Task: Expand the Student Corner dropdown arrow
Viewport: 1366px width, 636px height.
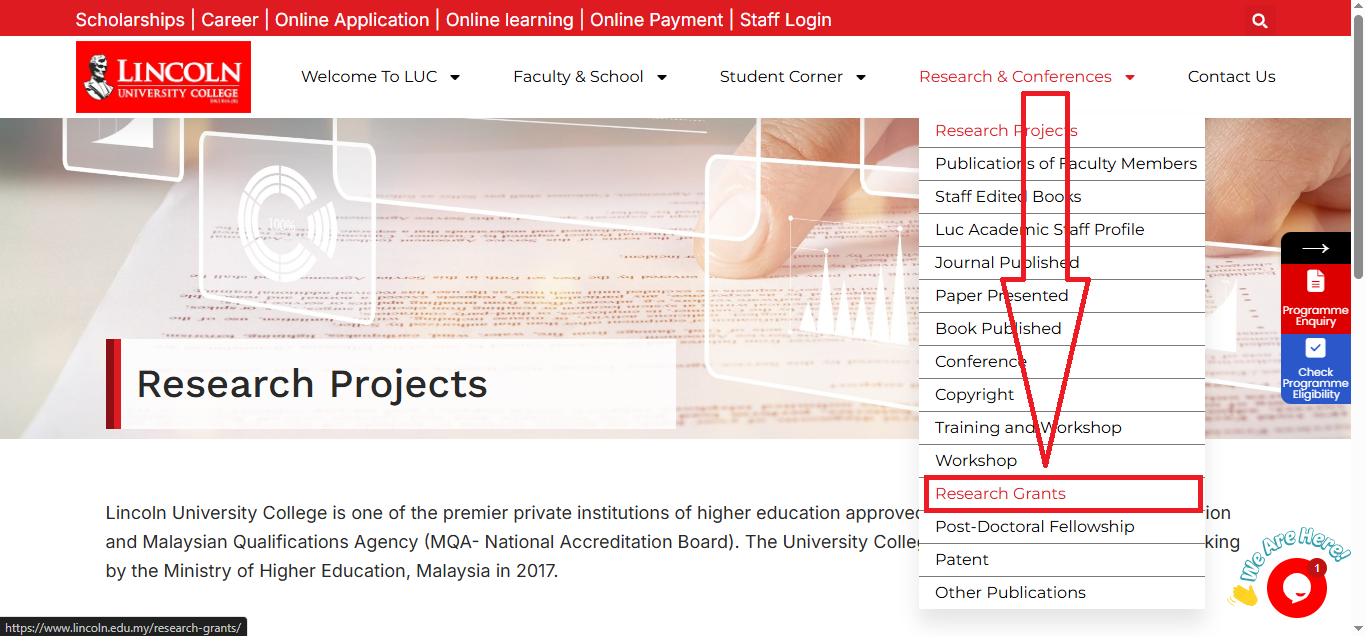Action: (x=861, y=77)
